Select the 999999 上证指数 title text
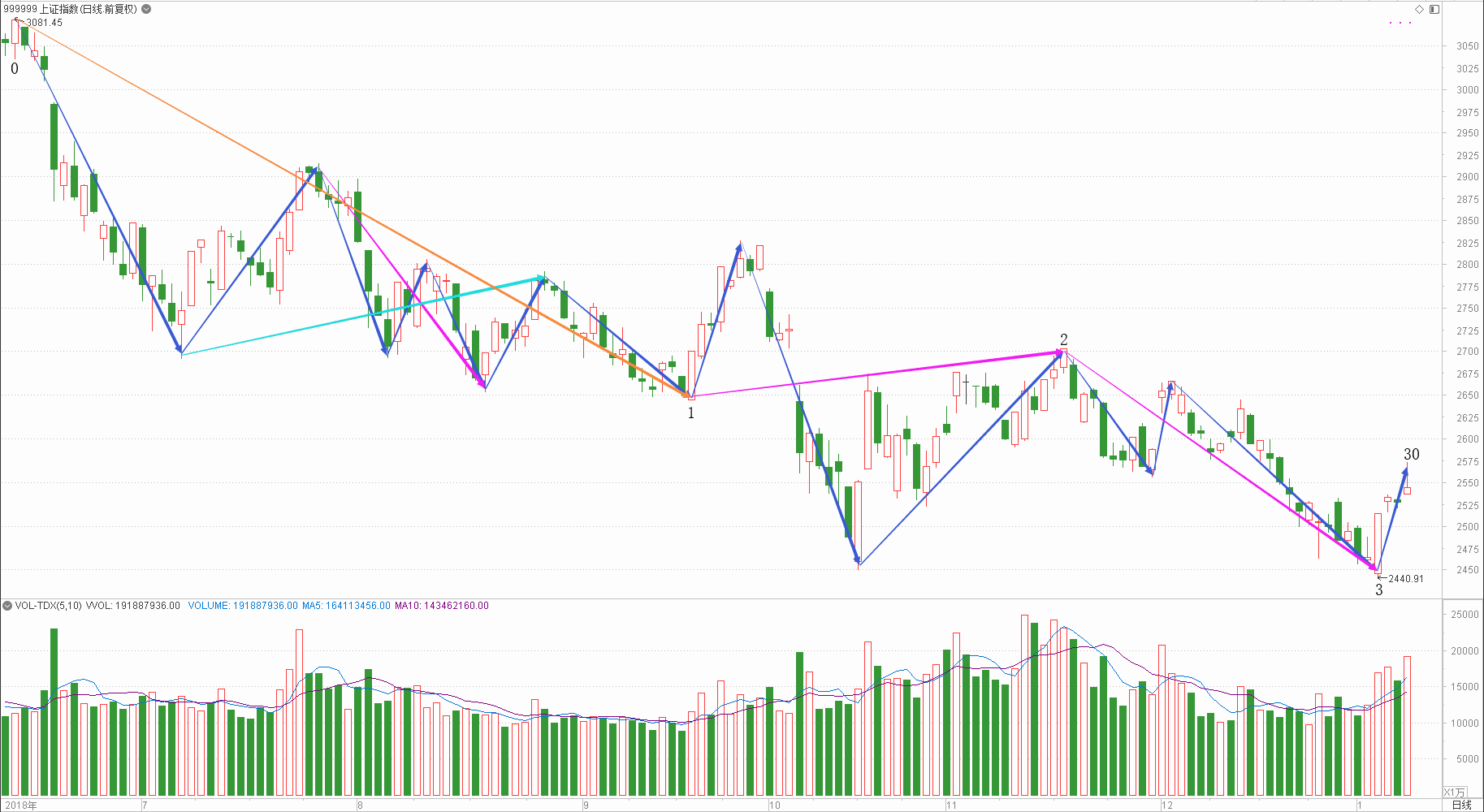 click(71, 9)
